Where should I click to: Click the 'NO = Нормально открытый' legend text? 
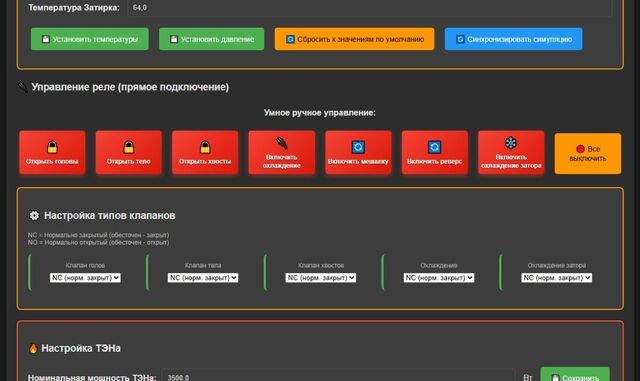click(x=98, y=242)
